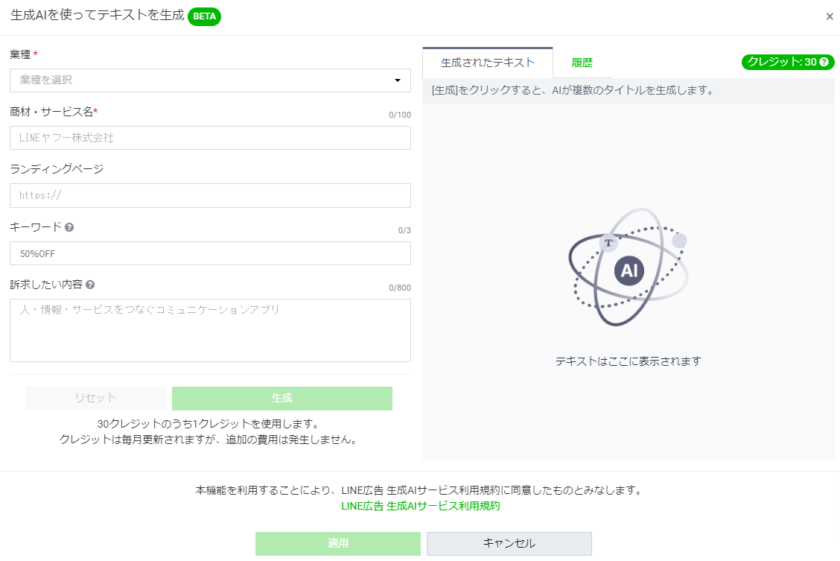Click the AI atom illustration
Viewport: 840px width, 561px height.
click(x=628, y=267)
